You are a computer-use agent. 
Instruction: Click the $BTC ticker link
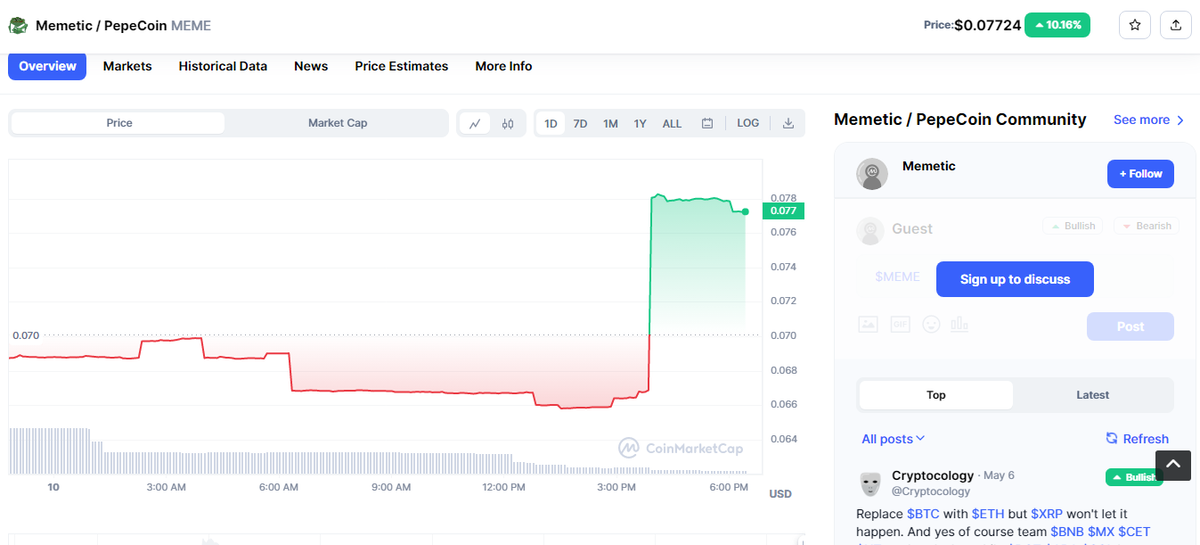click(x=923, y=513)
